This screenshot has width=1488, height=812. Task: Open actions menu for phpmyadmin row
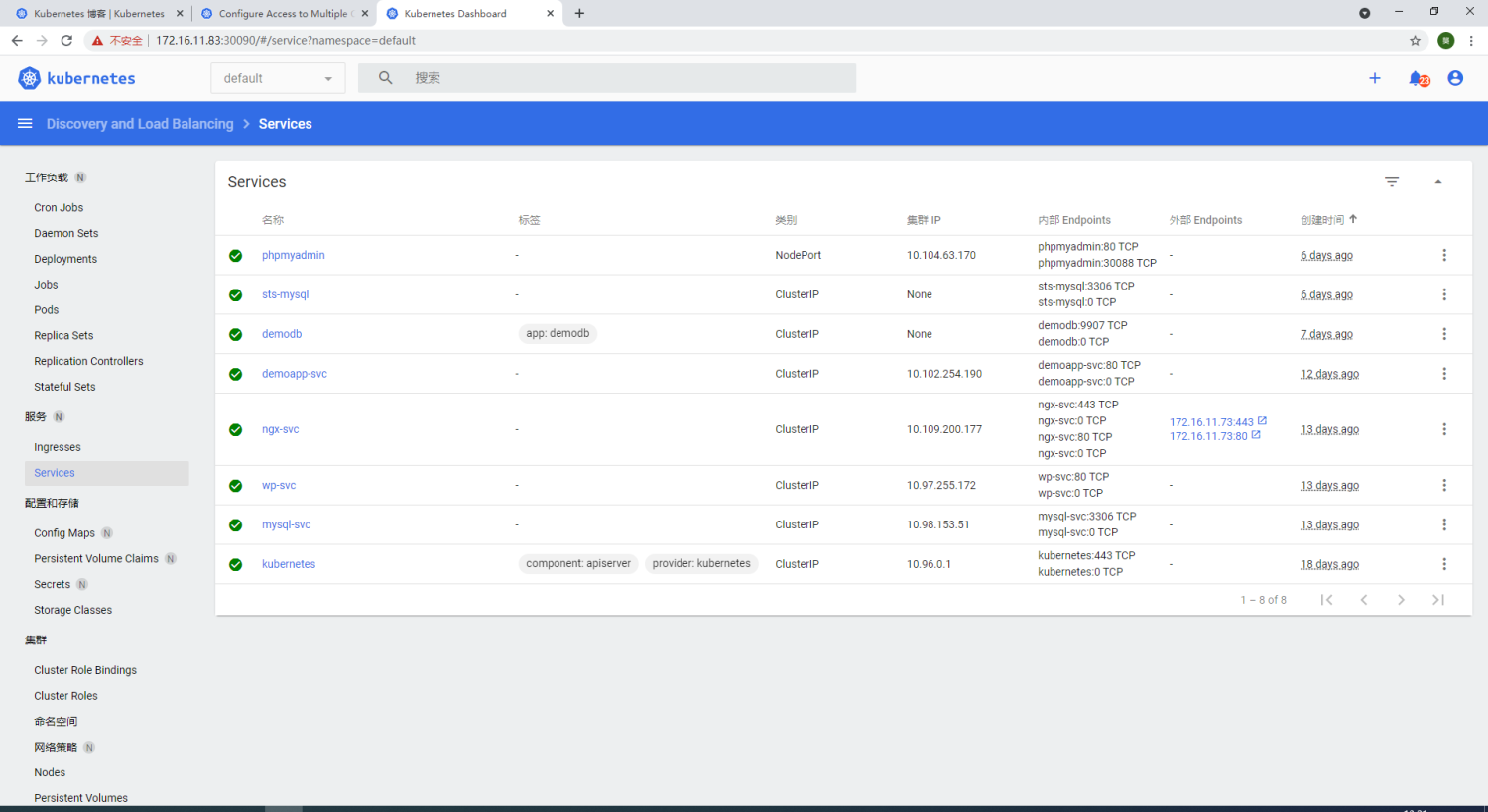click(x=1444, y=255)
